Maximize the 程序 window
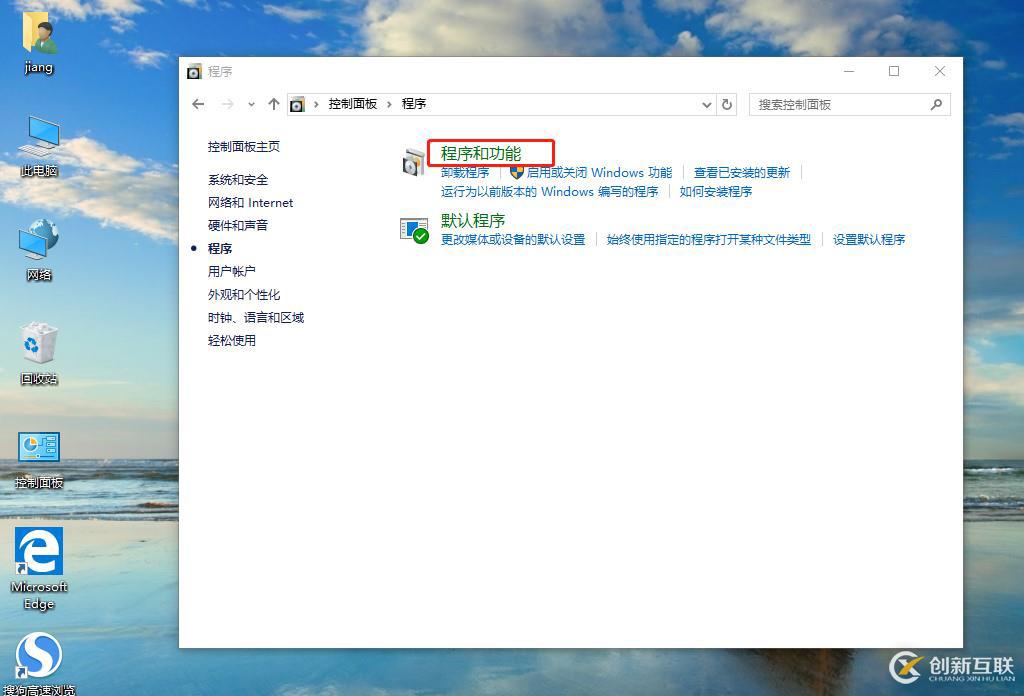This screenshot has height=696, width=1024. click(894, 71)
